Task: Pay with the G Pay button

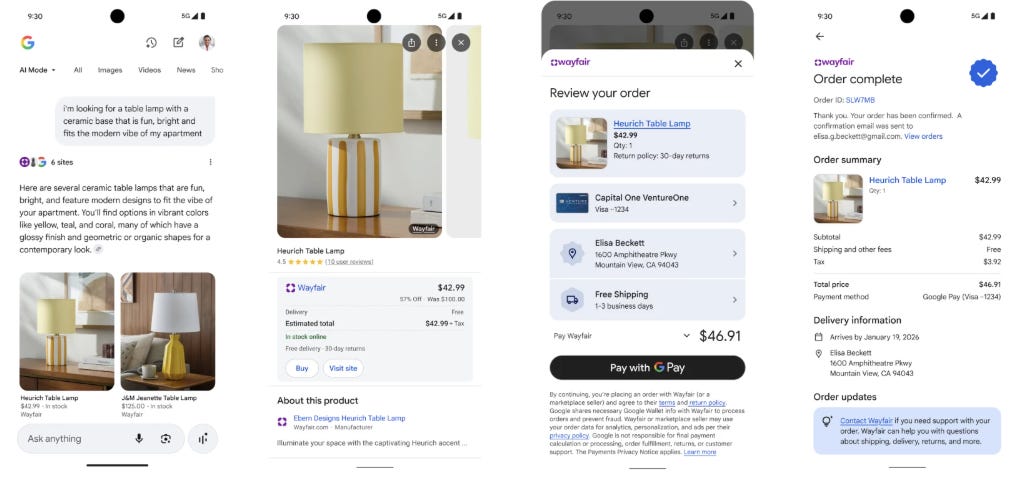Action: [647, 368]
